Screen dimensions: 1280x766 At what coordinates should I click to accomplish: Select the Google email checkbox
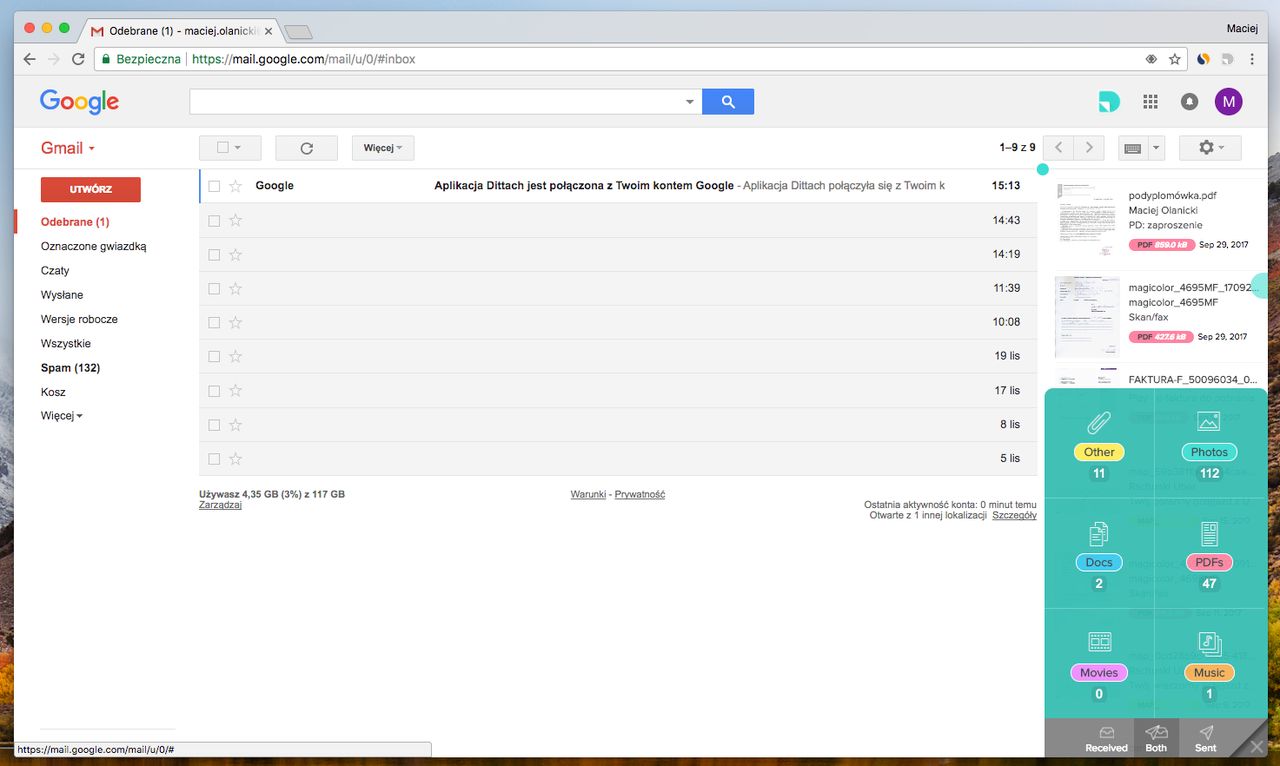[214, 186]
